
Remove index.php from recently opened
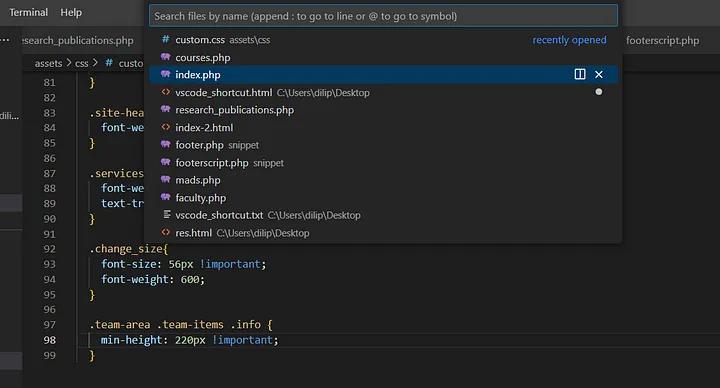tap(599, 74)
